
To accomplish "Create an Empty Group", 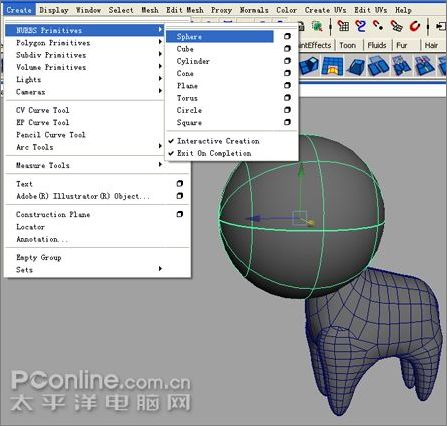I will tap(39, 257).
